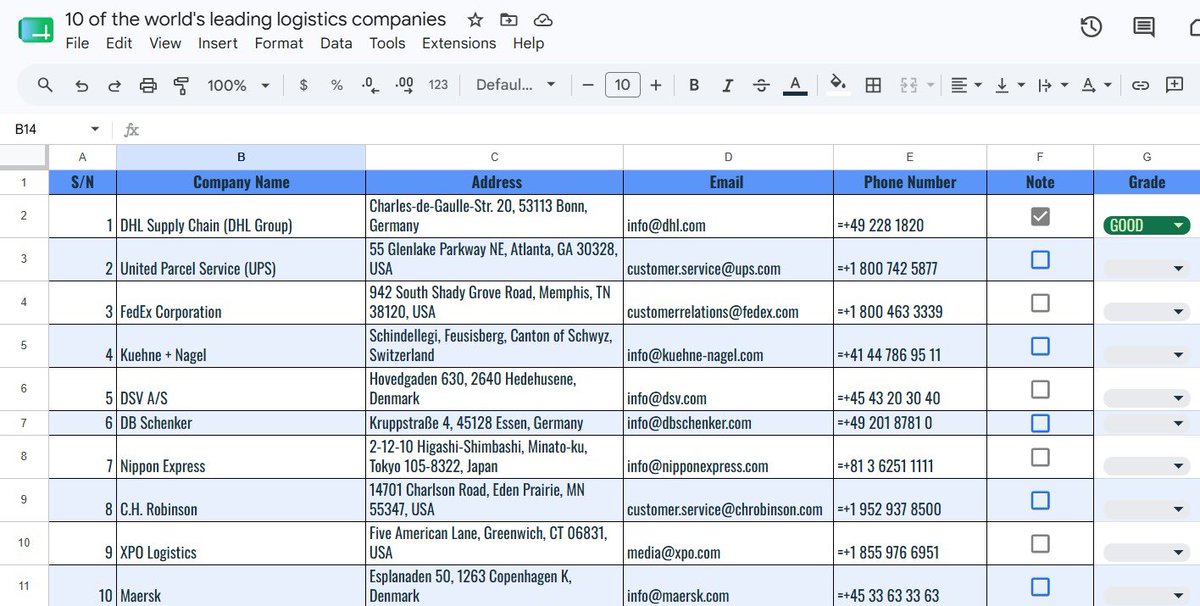Click the formula bar input
This screenshot has width=1200, height=606.
[670, 129]
